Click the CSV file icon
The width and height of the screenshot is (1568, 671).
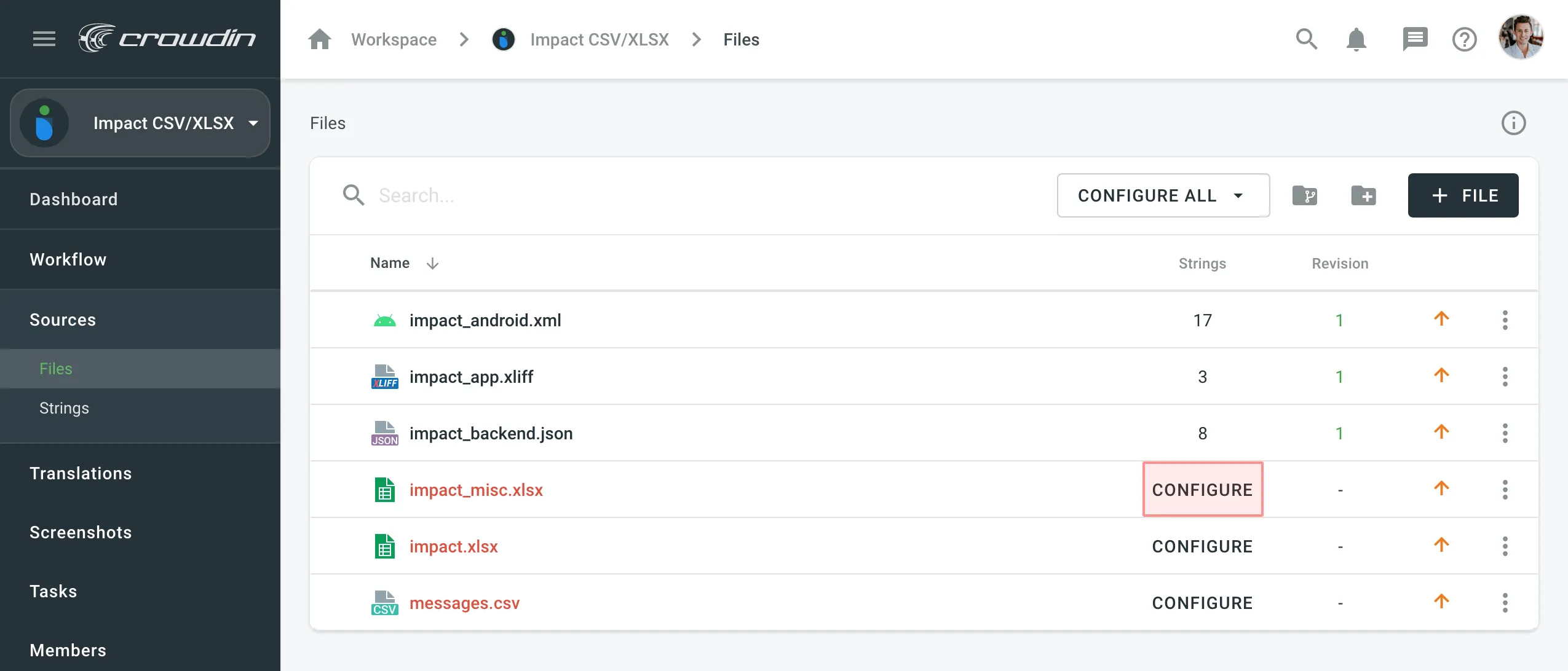[x=385, y=603]
